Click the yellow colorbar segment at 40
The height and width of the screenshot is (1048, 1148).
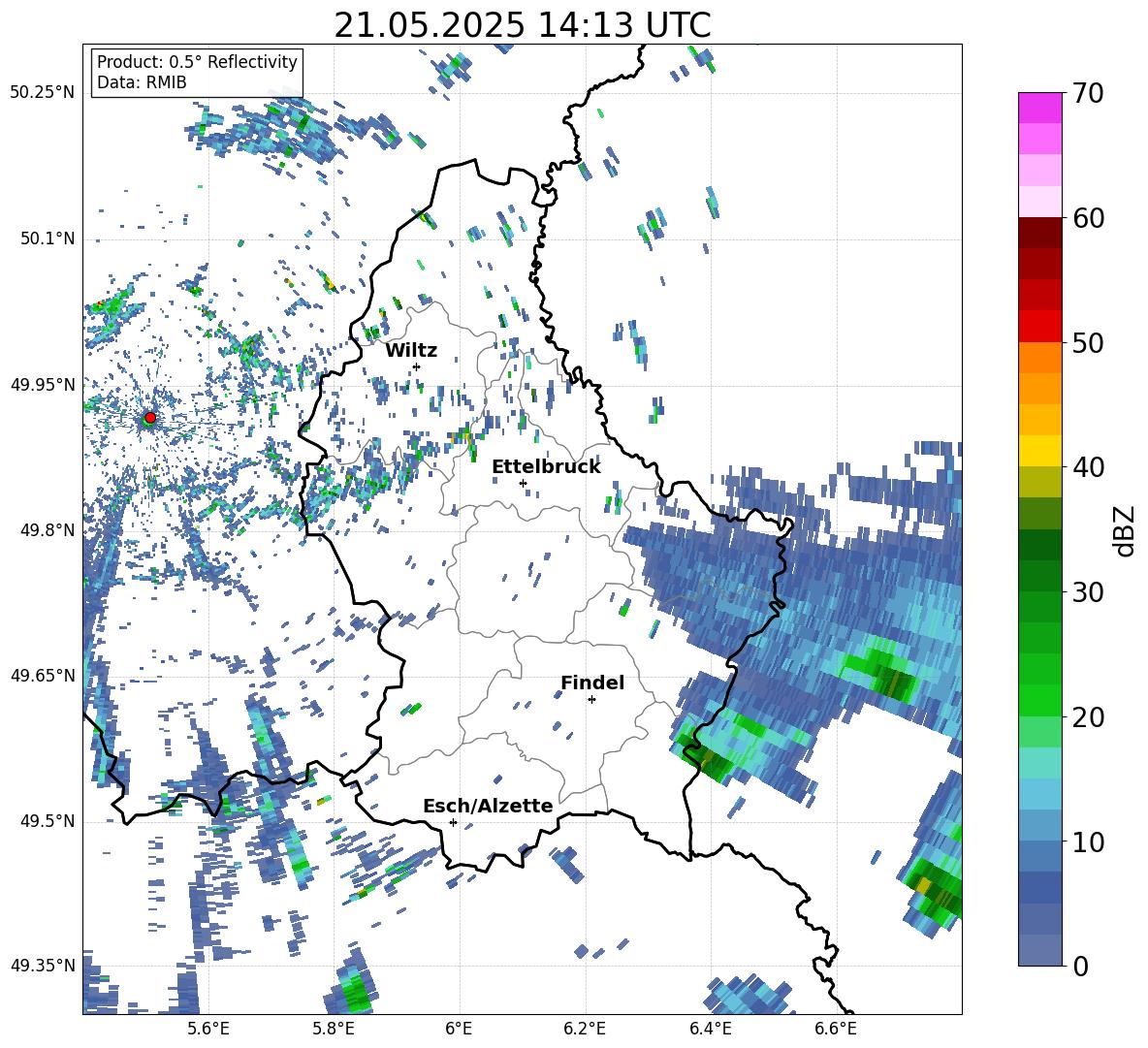1039,451
